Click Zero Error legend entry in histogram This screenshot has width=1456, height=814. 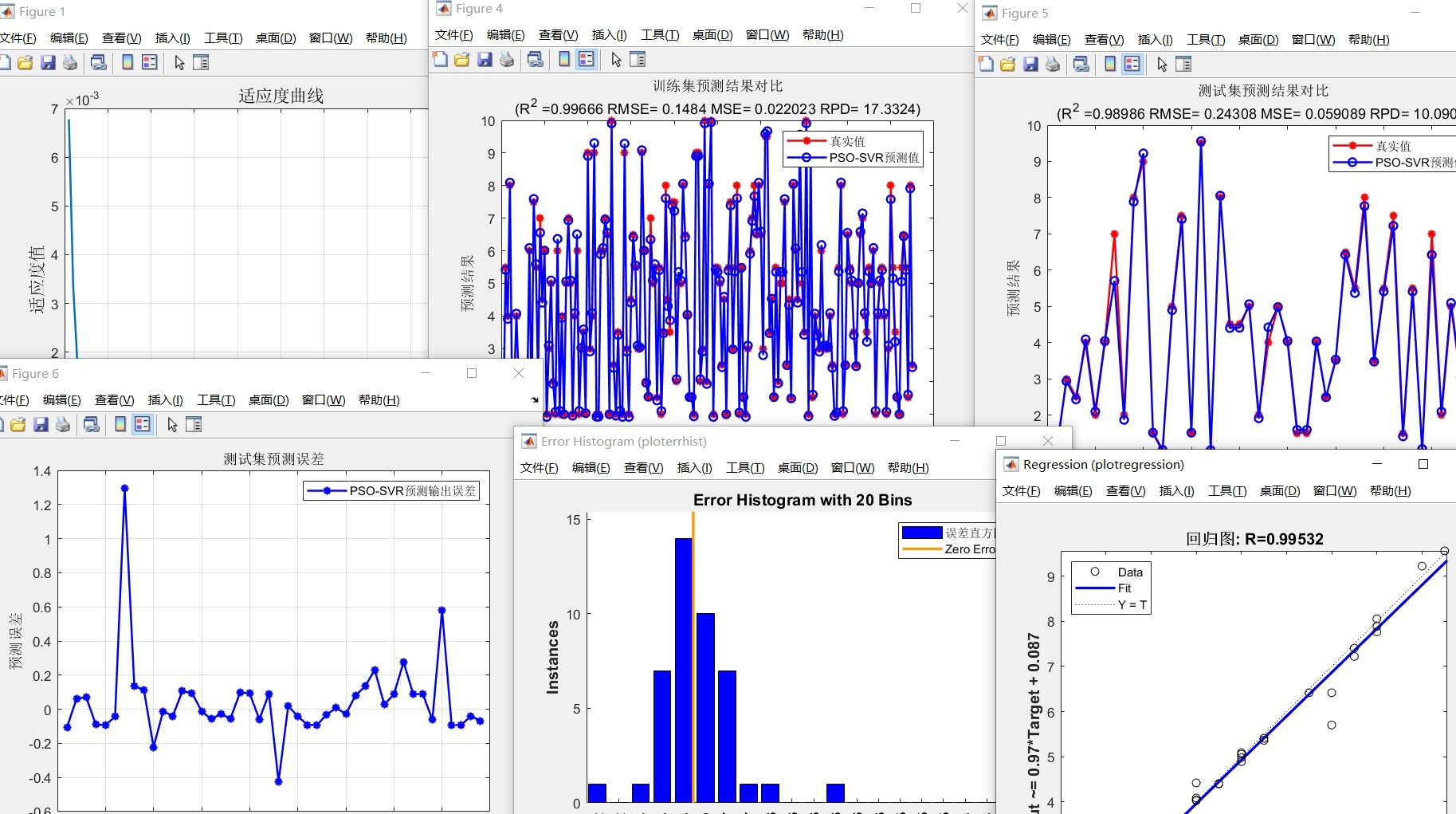coord(970,549)
